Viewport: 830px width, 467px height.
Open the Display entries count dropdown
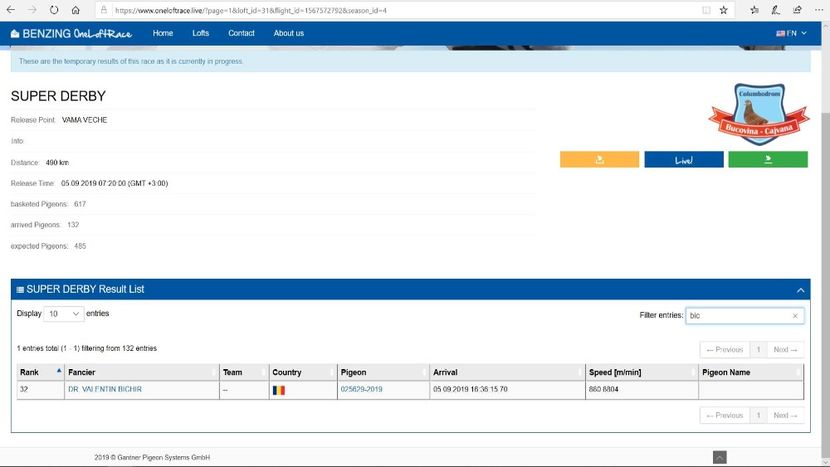64,314
